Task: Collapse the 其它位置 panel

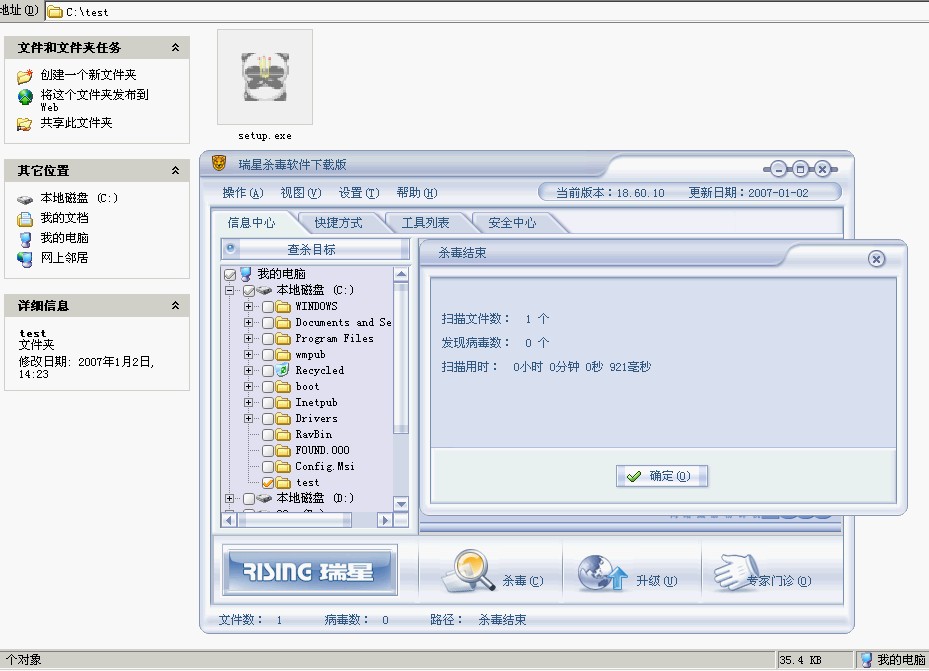Action: [x=175, y=171]
